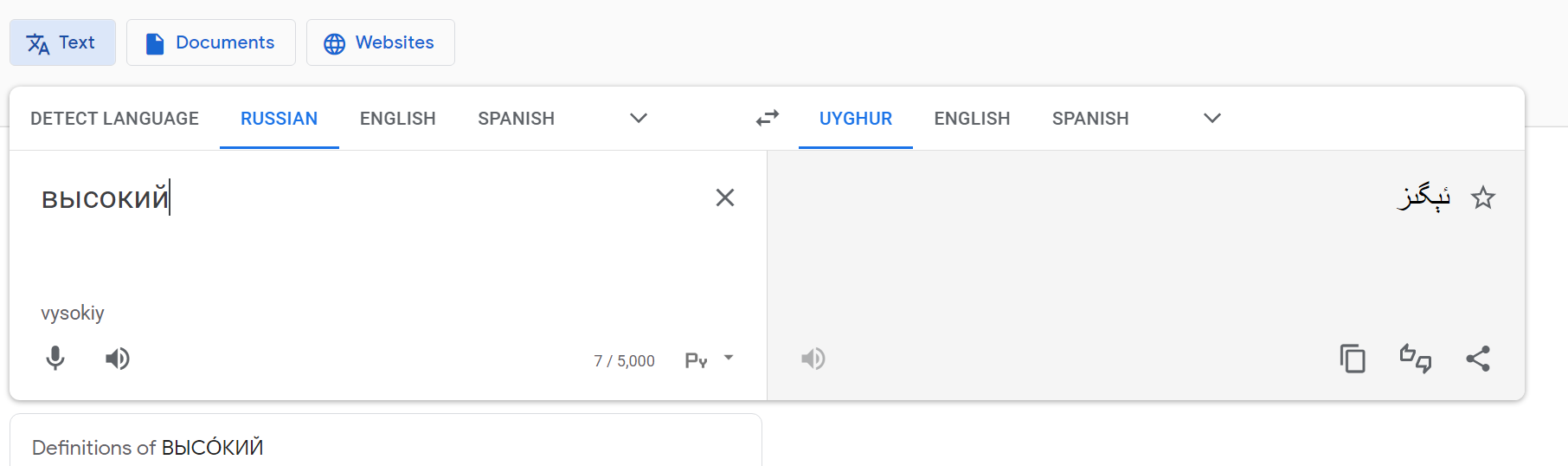Listen to the Russian source text
Image resolution: width=1568 pixels, height=466 pixels.
118,359
